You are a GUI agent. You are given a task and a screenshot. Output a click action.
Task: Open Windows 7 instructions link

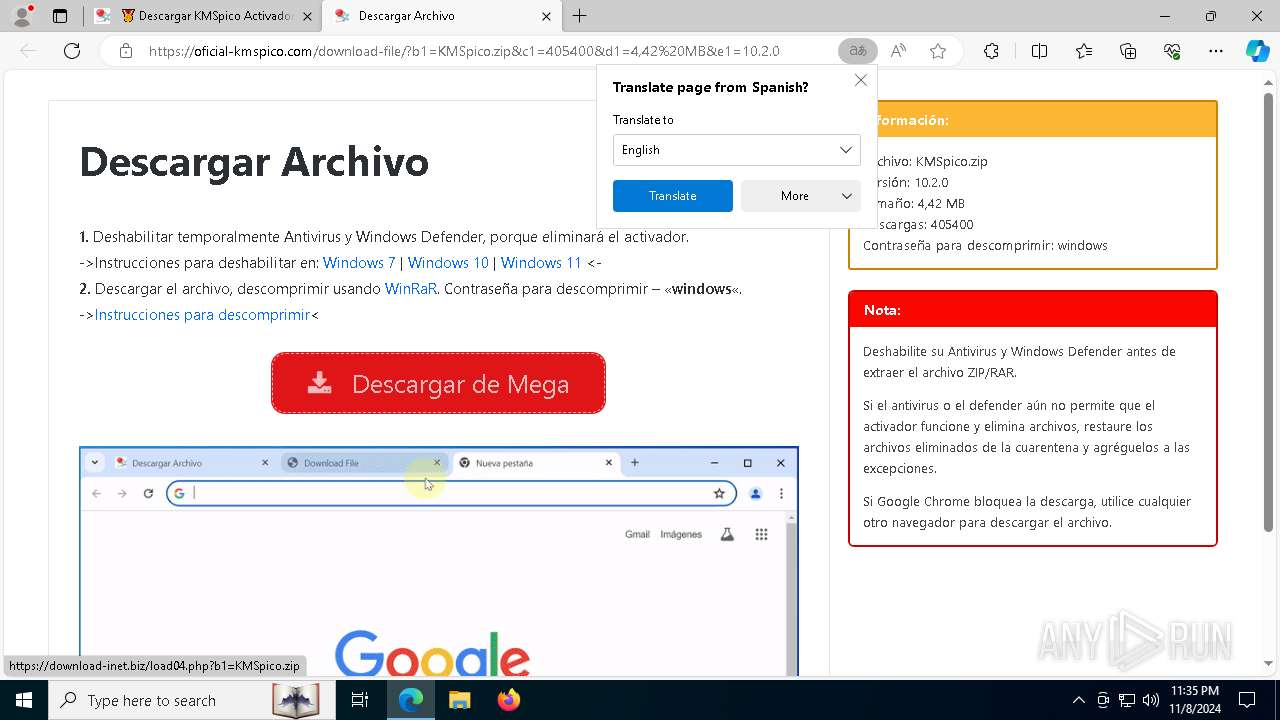pyautogui.click(x=359, y=263)
